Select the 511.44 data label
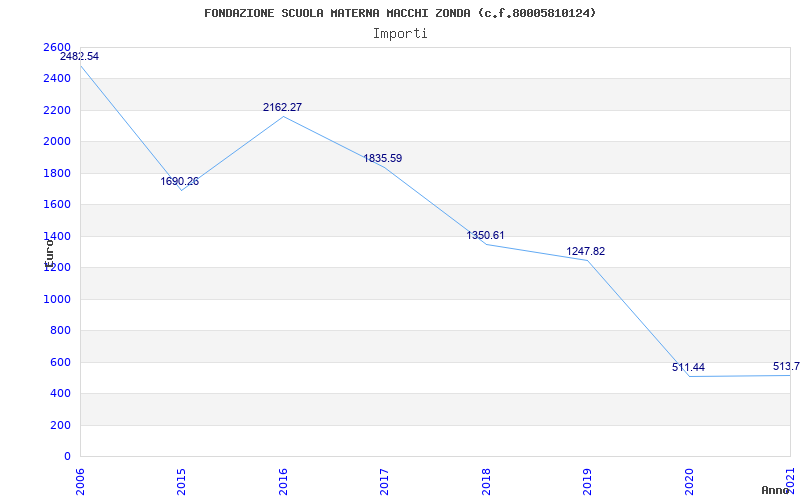The width and height of the screenshot is (800, 500). pyautogui.click(x=688, y=367)
